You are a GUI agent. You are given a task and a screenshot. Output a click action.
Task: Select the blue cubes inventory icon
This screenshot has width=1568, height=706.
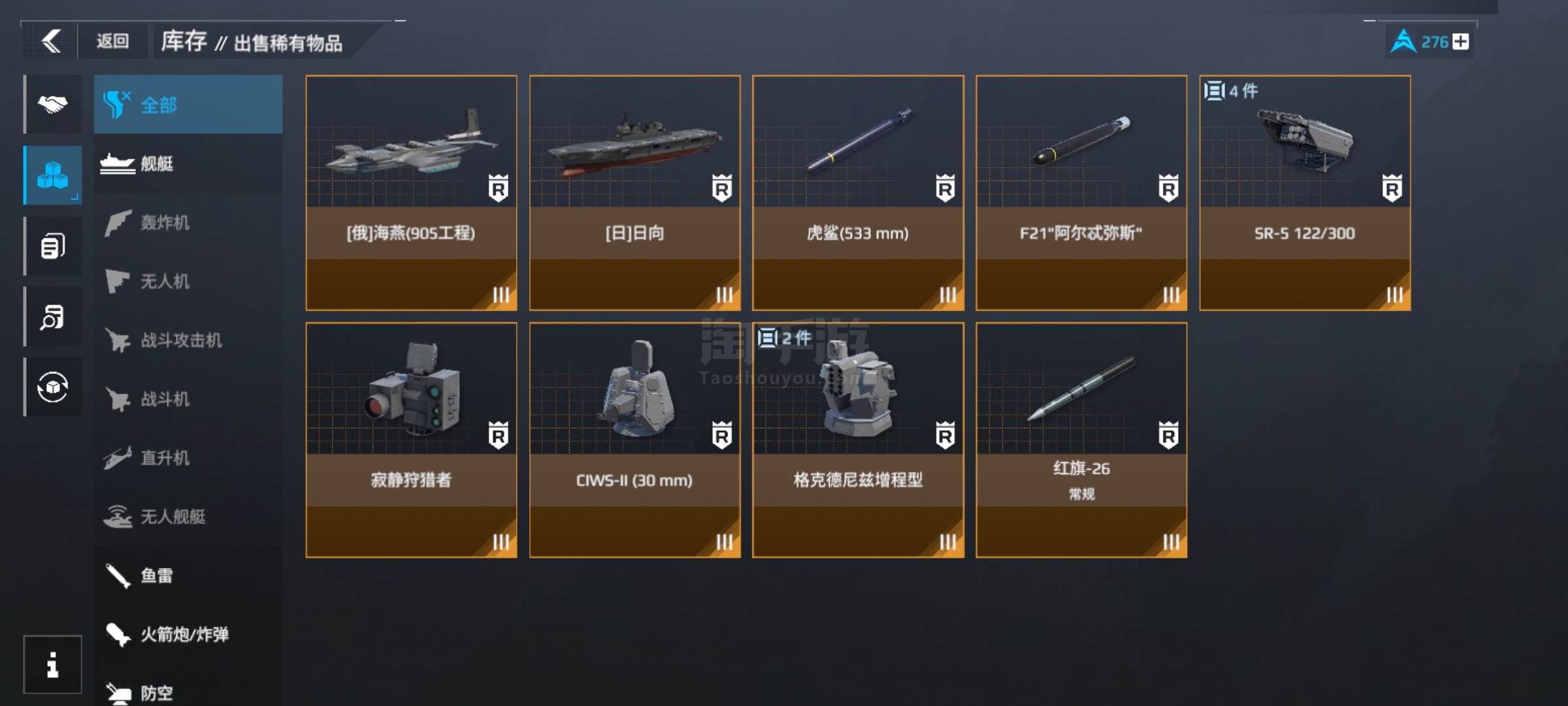(53, 175)
